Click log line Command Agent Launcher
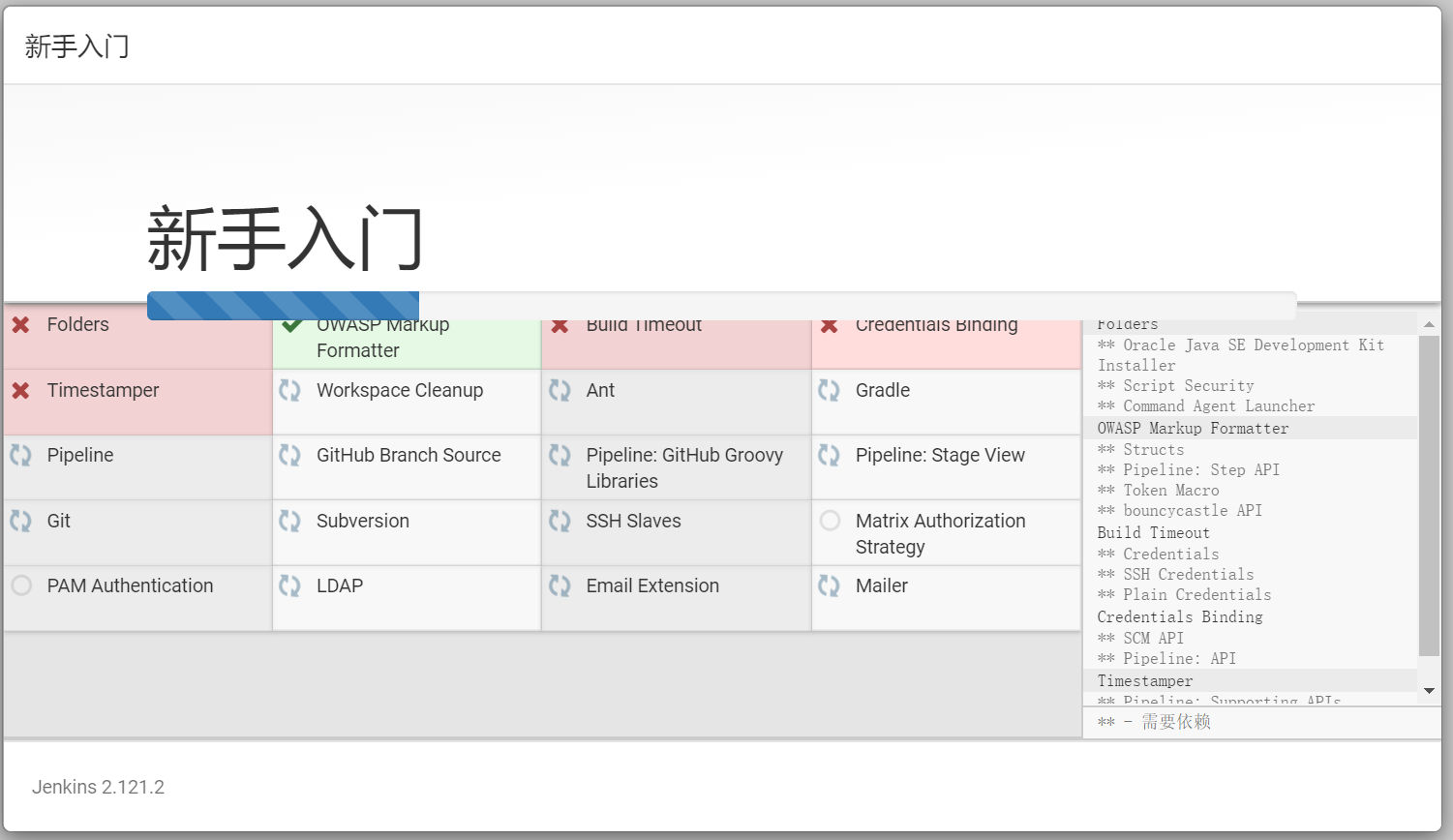Image resolution: width=1453 pixels, height=840 pixels. coord(1206,406)
